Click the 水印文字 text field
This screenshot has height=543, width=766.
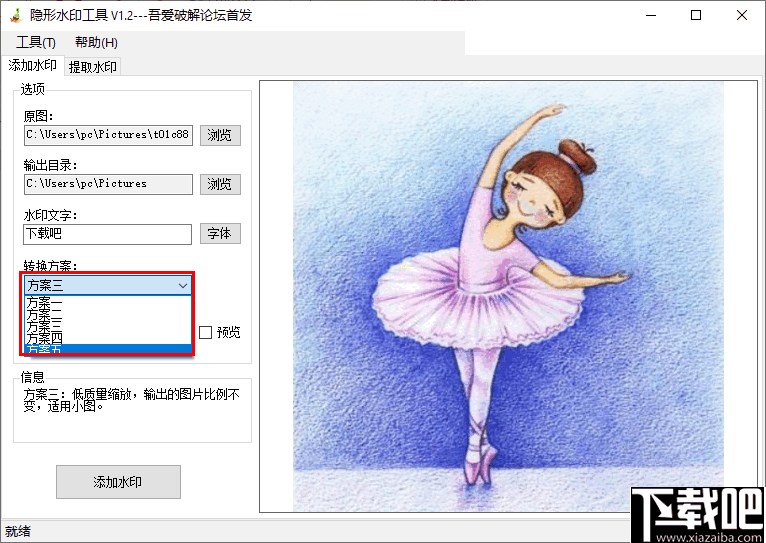point(107,234)
